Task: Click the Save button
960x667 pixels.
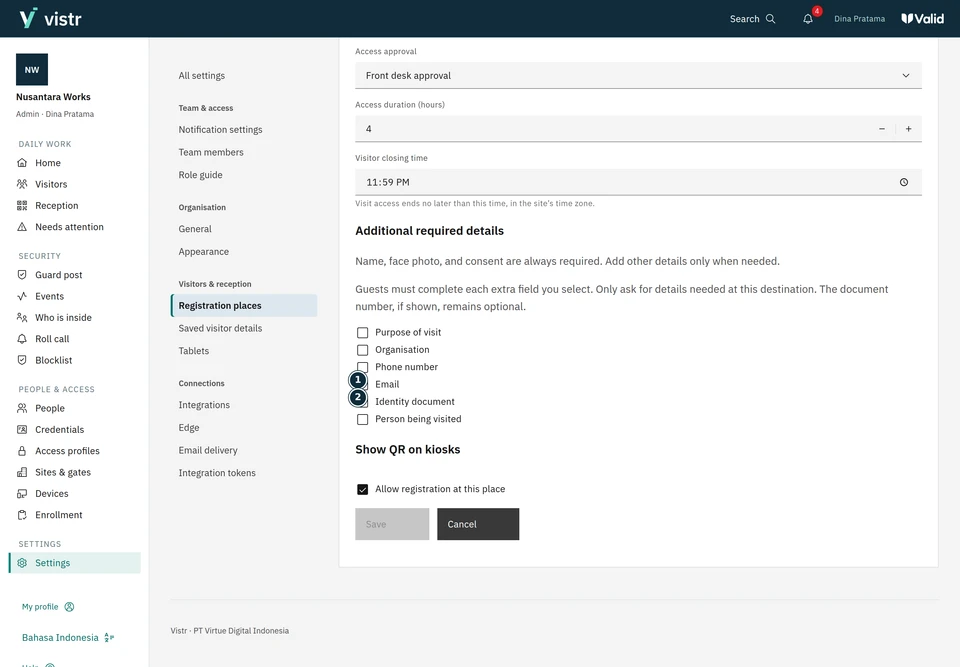Action: click(392, 524)
